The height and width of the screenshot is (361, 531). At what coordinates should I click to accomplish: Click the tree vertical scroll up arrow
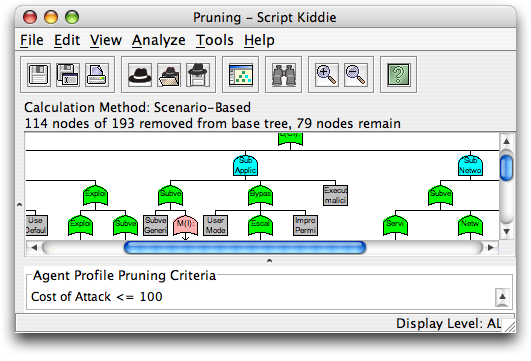click(x=507, y=141)
